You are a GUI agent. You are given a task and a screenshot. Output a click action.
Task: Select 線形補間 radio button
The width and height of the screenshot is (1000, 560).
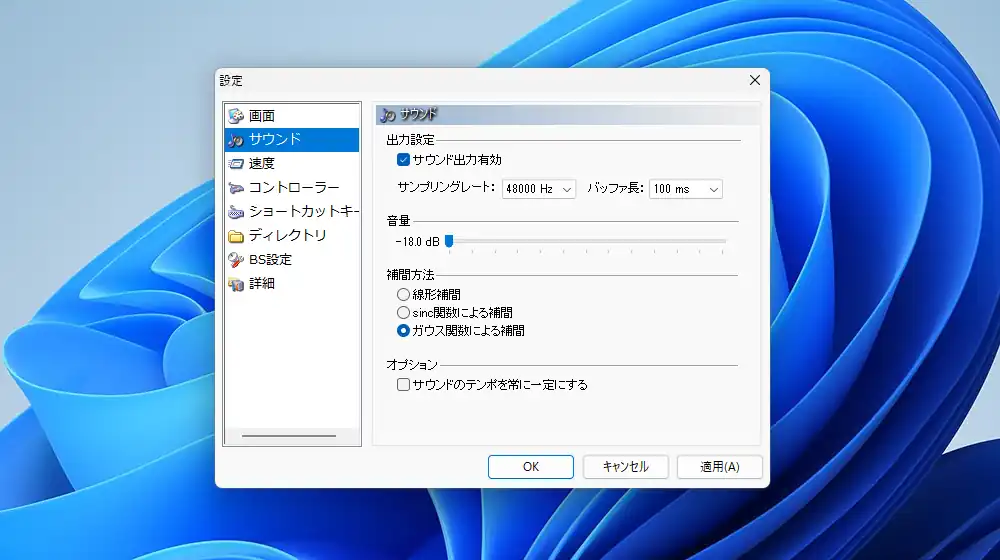click(403, 295)
